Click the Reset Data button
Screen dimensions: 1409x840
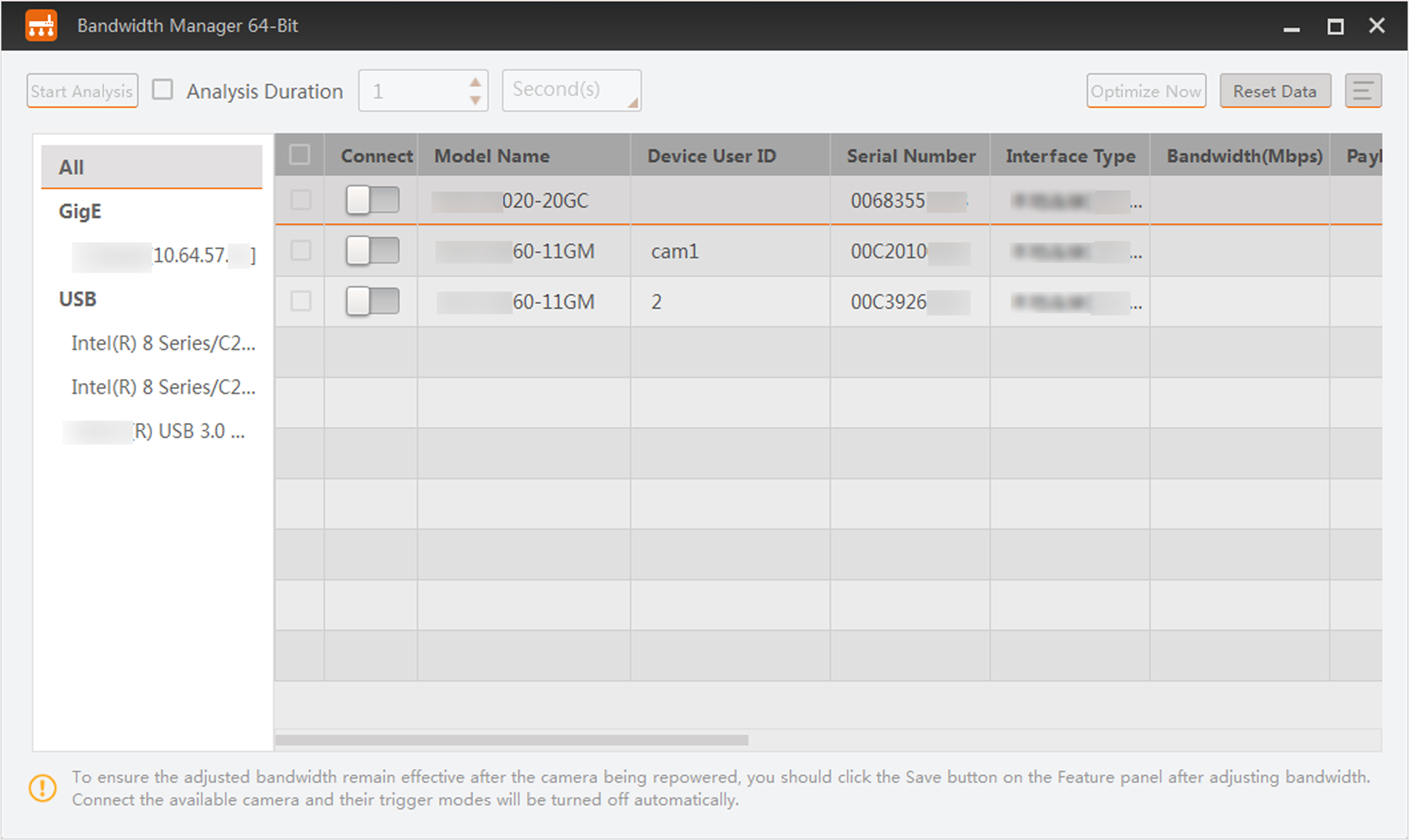coord(1274,91)
